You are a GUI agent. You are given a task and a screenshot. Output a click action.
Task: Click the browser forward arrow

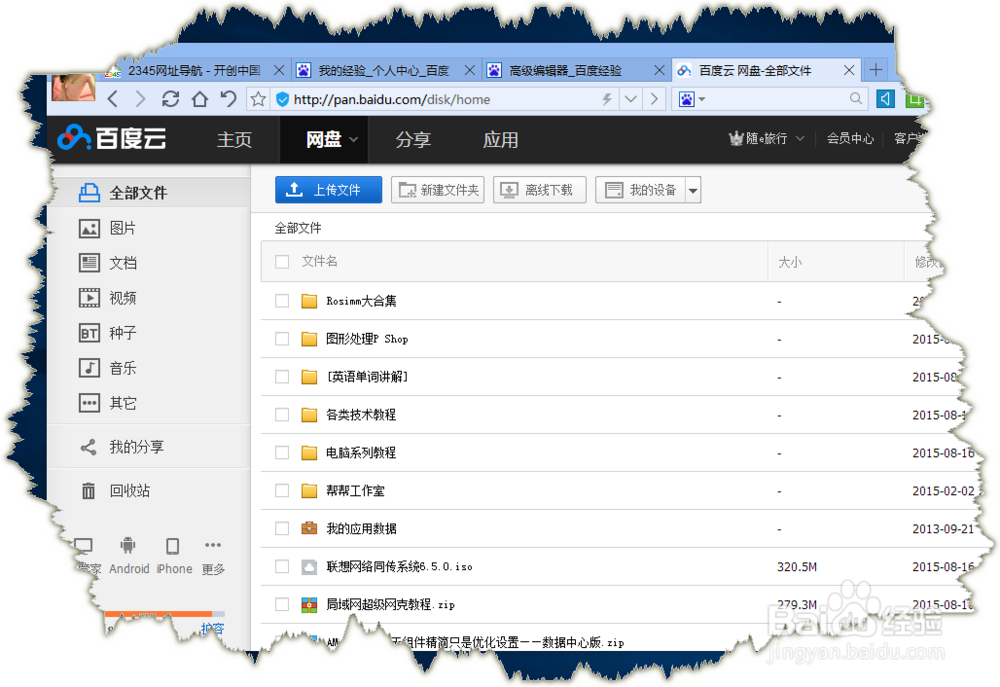pyautogui.click(x=140, y=99)
